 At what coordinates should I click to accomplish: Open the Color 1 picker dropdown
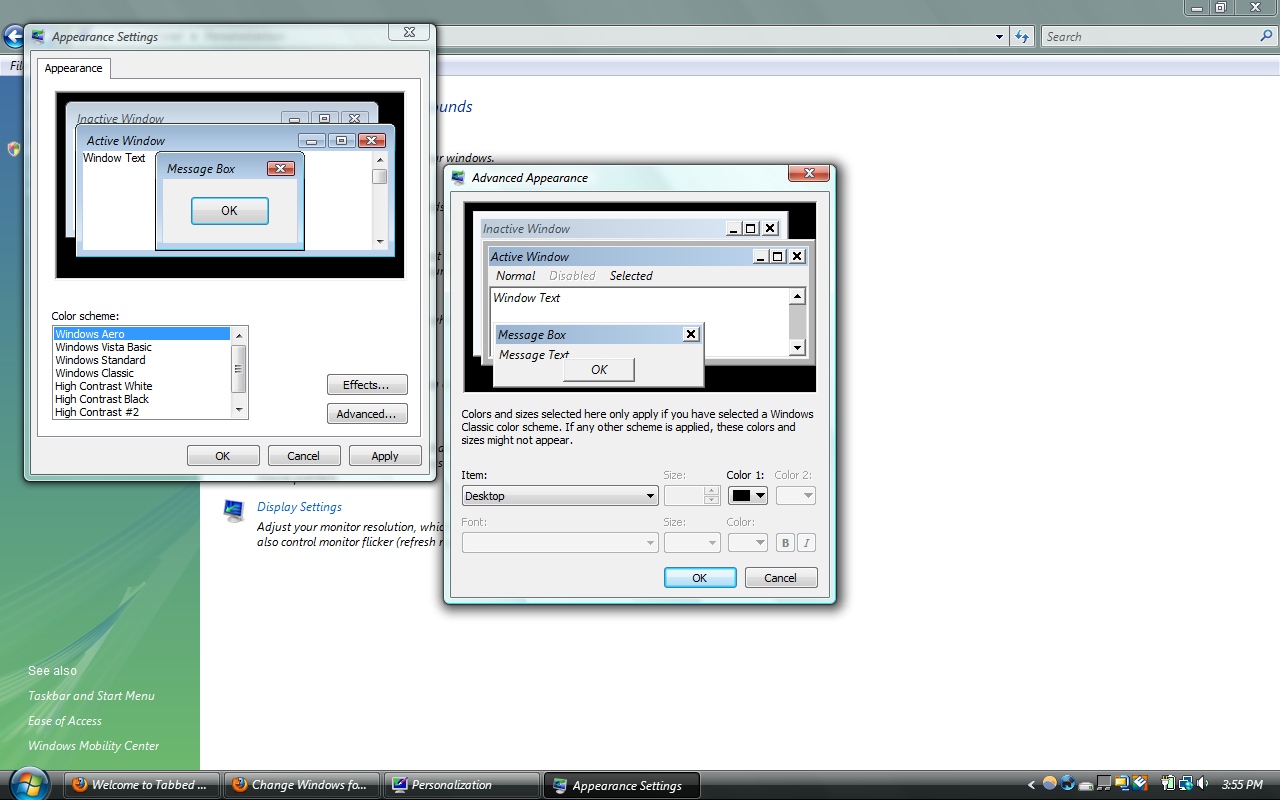coord(747,496)
